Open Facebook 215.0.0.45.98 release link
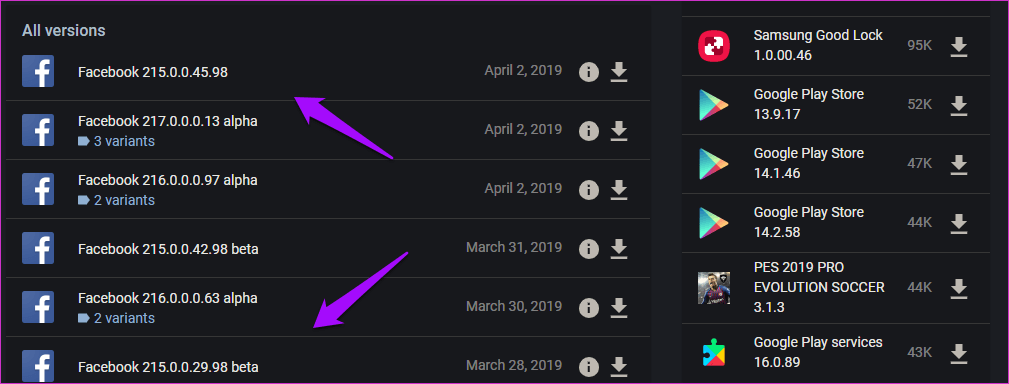This screenshot has width=1009, height=384. click(x=153, y=72)
